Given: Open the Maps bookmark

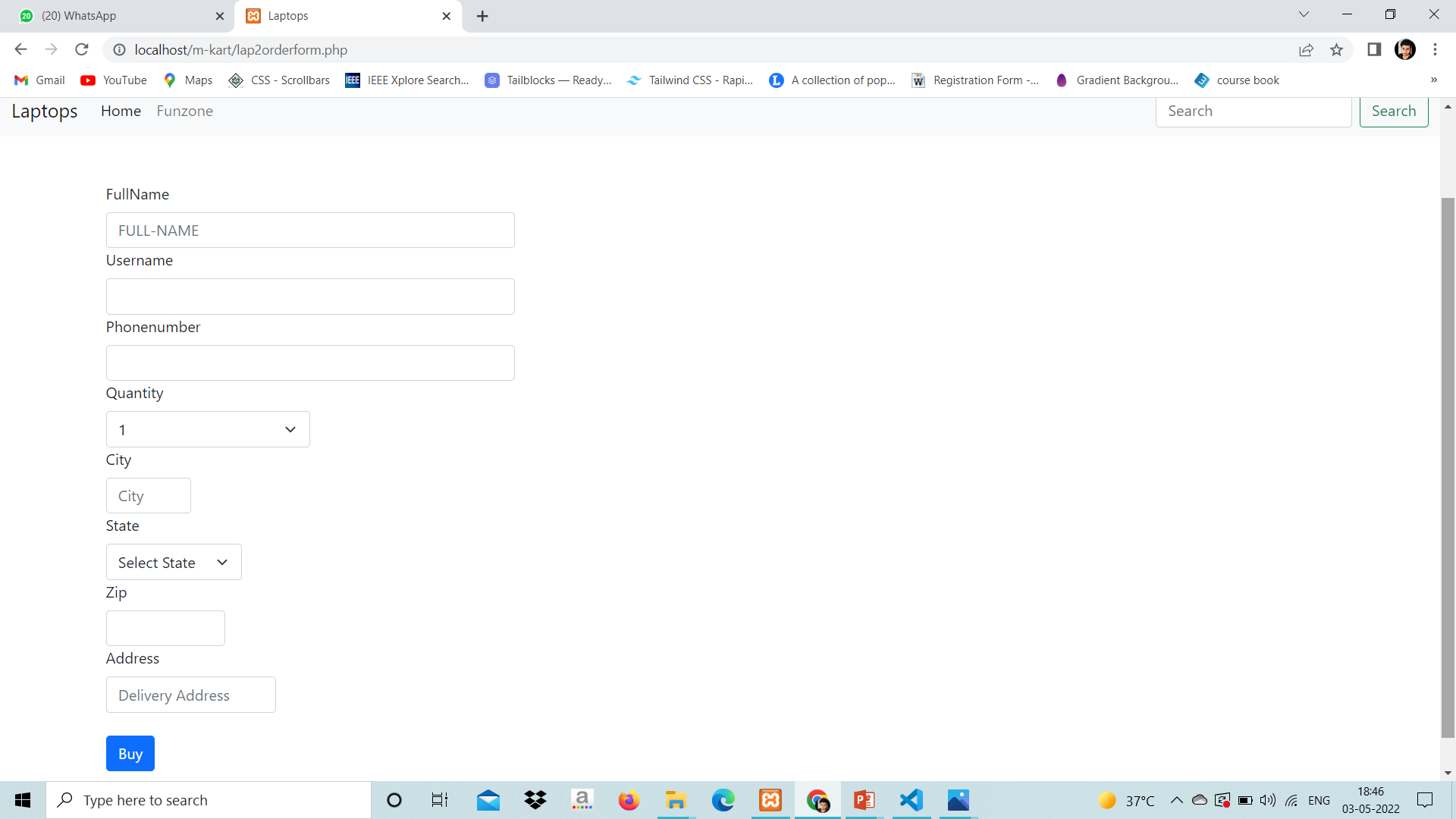Looking at the screenshot, I should [x=187, y=80].
